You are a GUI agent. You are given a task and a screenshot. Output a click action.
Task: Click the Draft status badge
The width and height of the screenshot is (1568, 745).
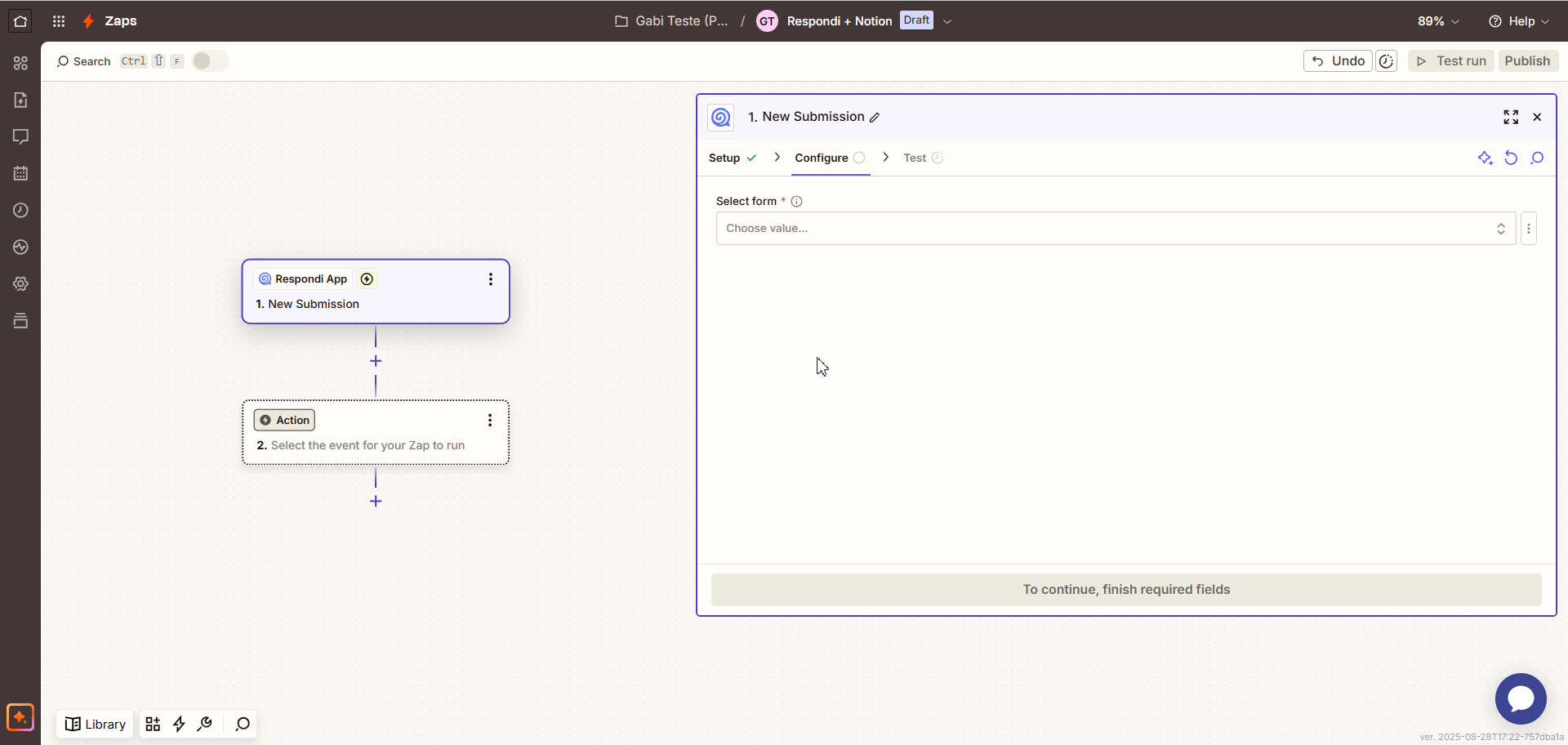pos(916,20)
